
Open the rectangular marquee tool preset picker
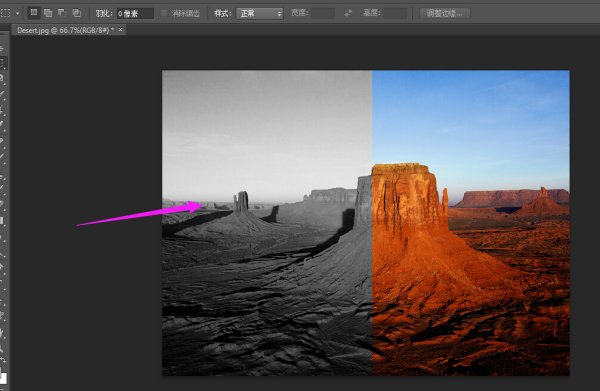pos(5,13)
